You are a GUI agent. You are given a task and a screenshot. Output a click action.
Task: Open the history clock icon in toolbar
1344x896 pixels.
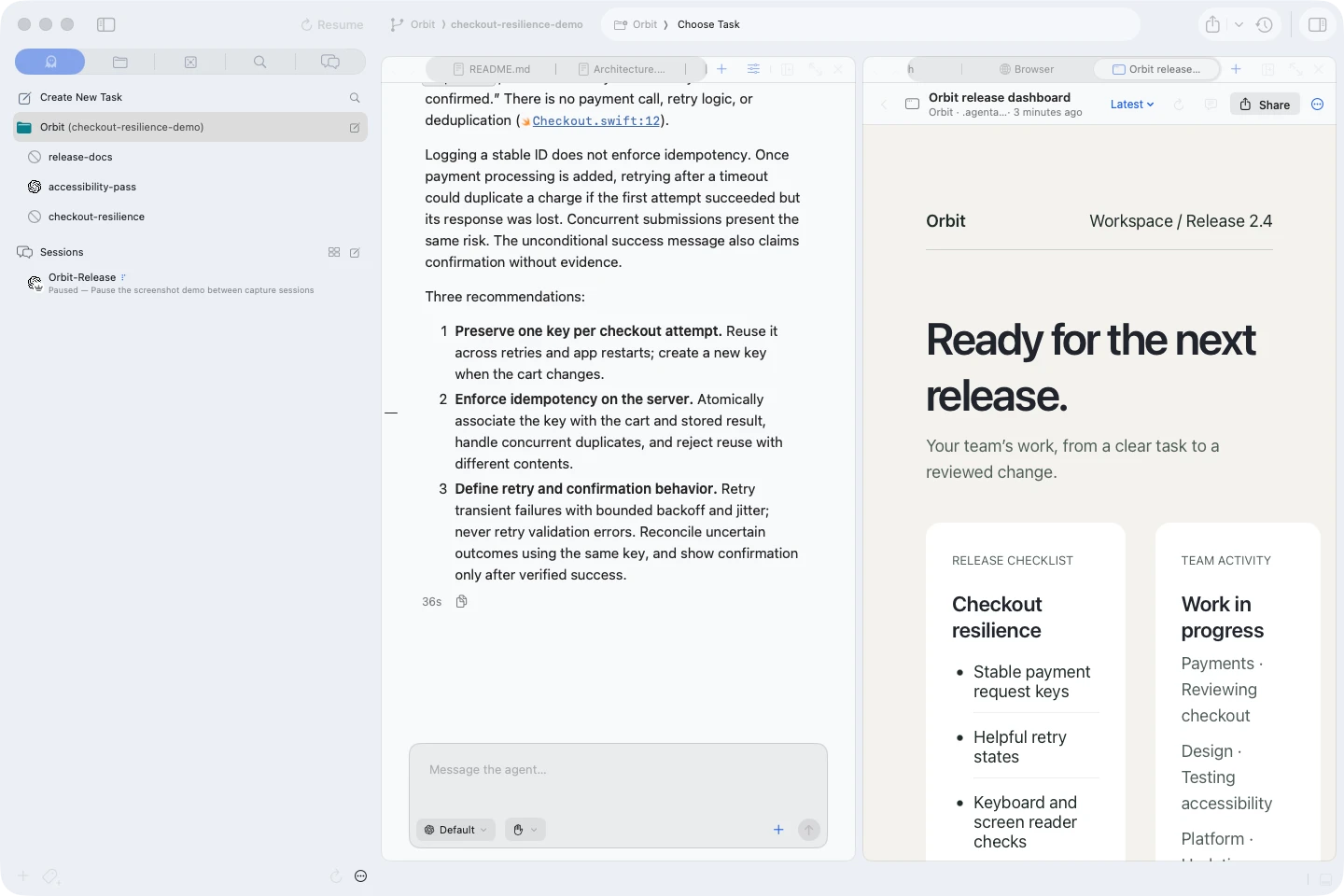point(1265,25)
